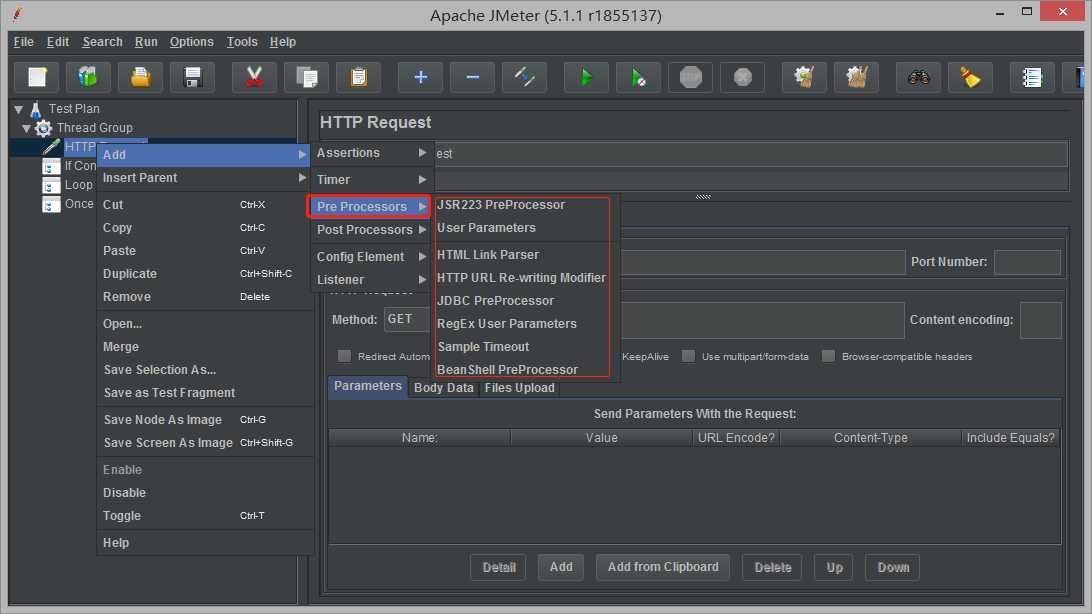The image size is (1092, 614).
Task: Collapse the Thread Group tree node
Action: coord(26,128)
